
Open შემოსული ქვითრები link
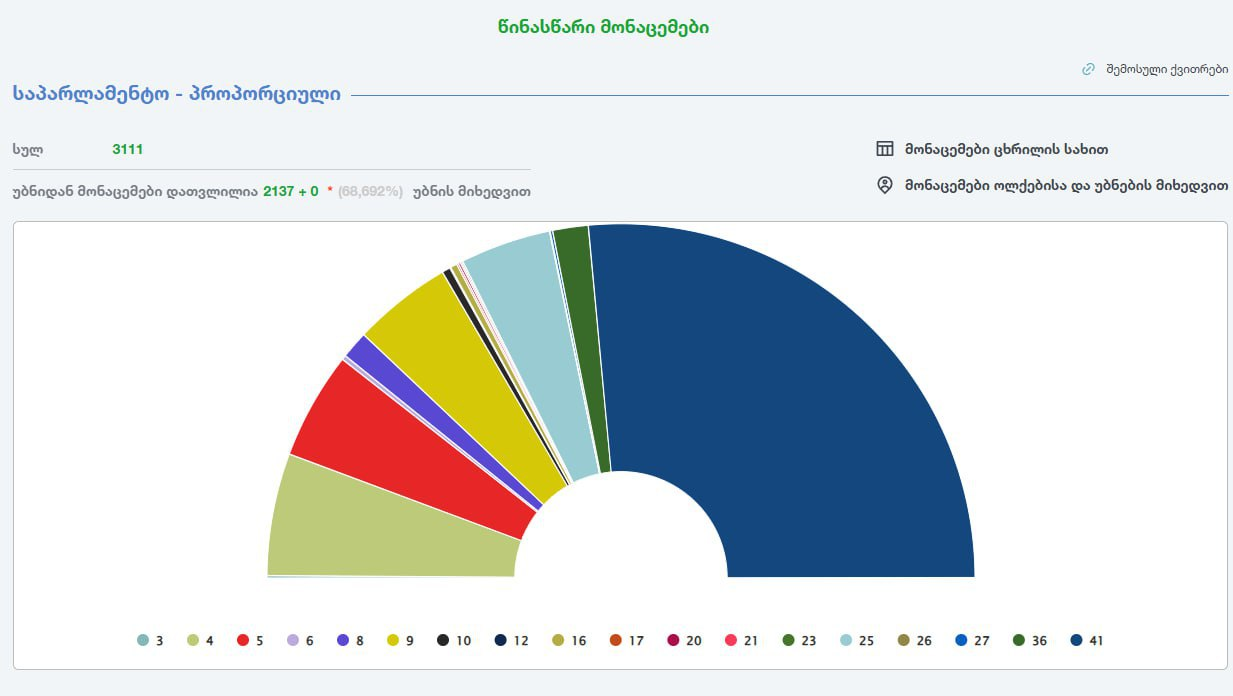pos(1166,69)
